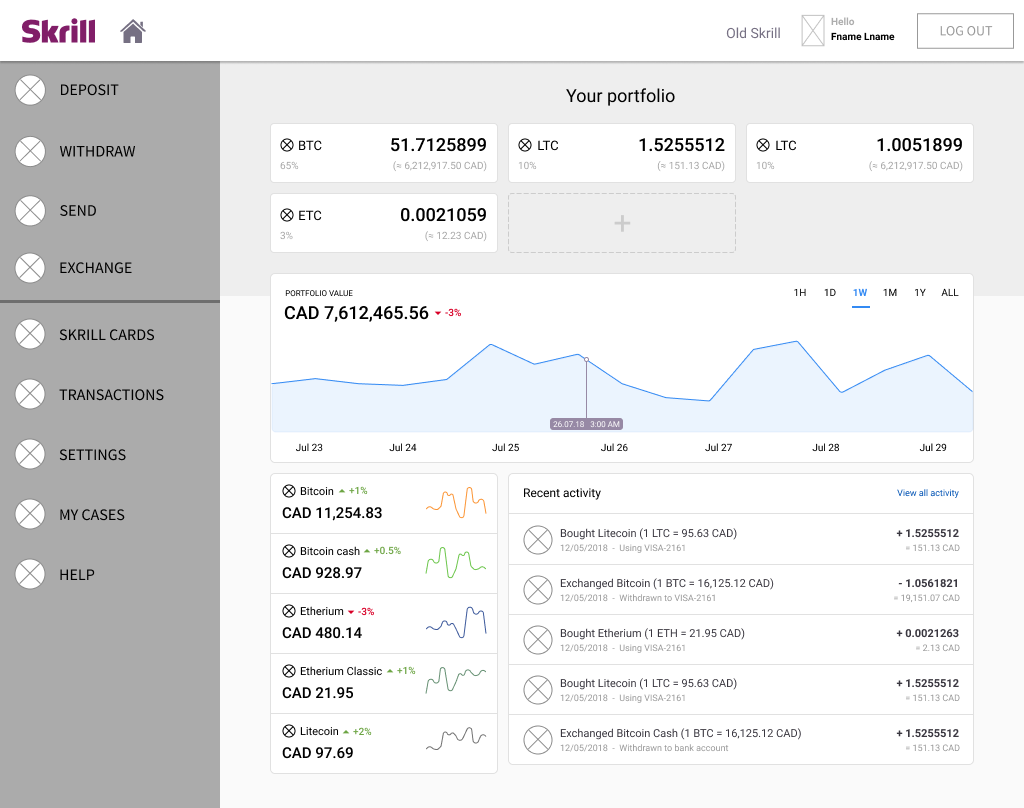Click the Bitcoin cash coin icon
This screenshot has width=1024, height=808.
[x=289, y=551]
